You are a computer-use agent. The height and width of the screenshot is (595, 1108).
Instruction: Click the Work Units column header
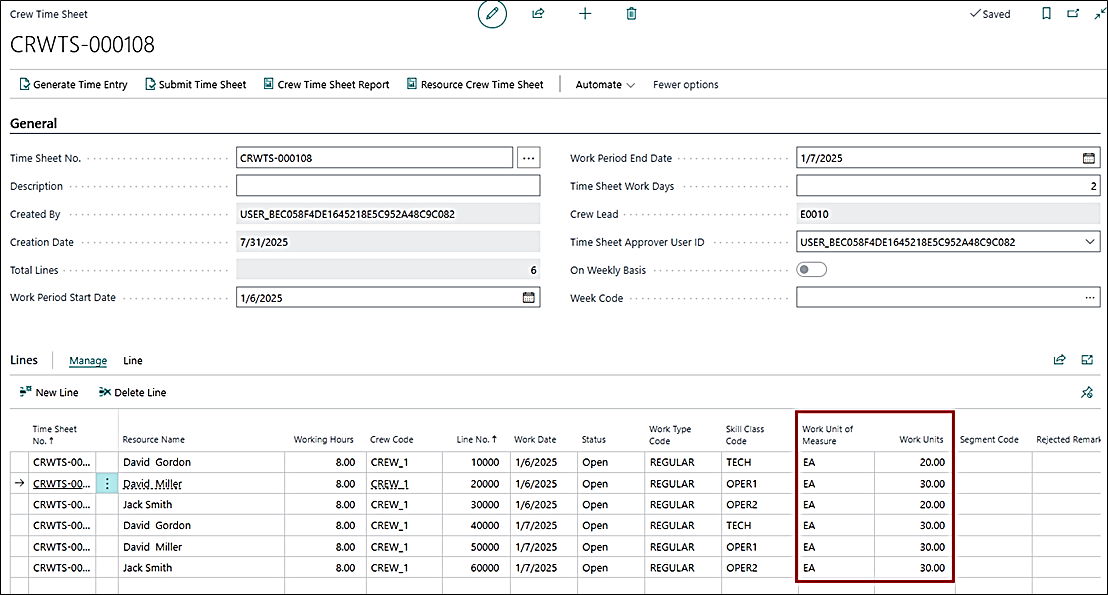pos(921,440)
